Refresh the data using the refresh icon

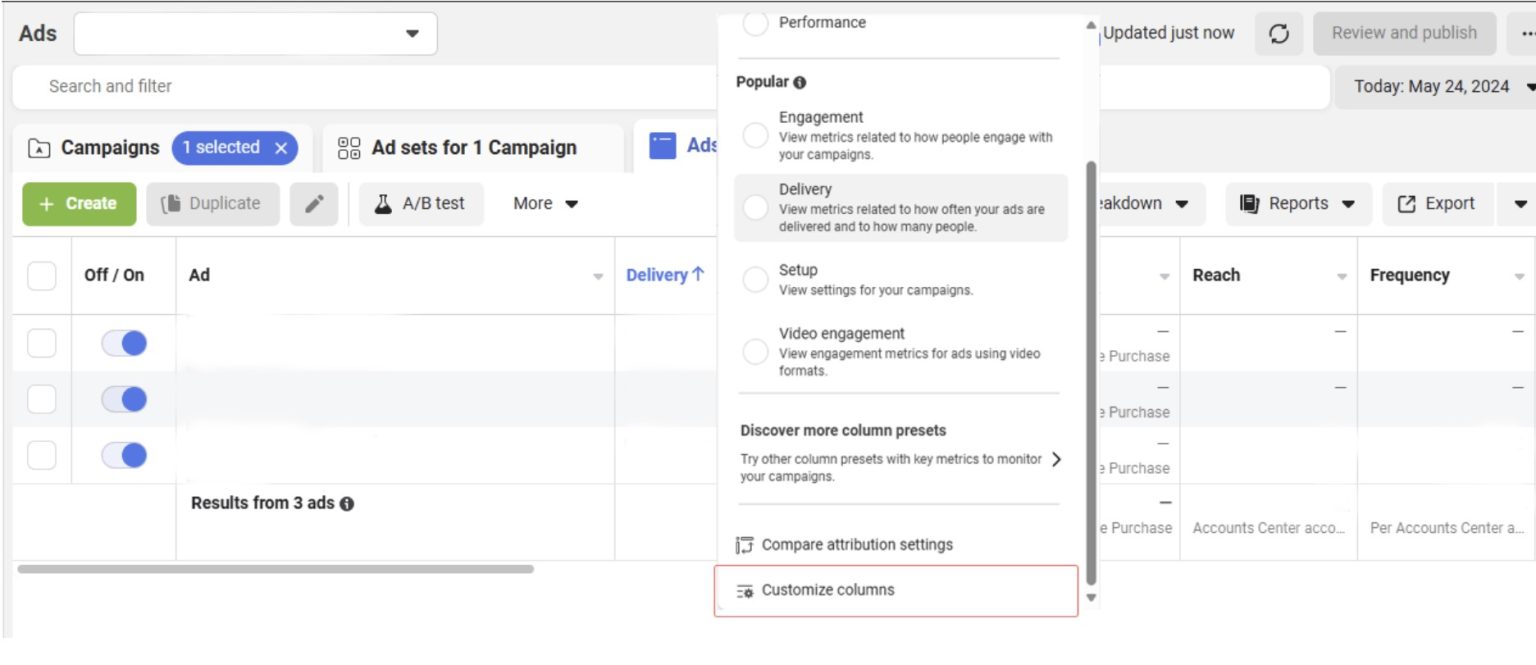[x=1280, y=33]
